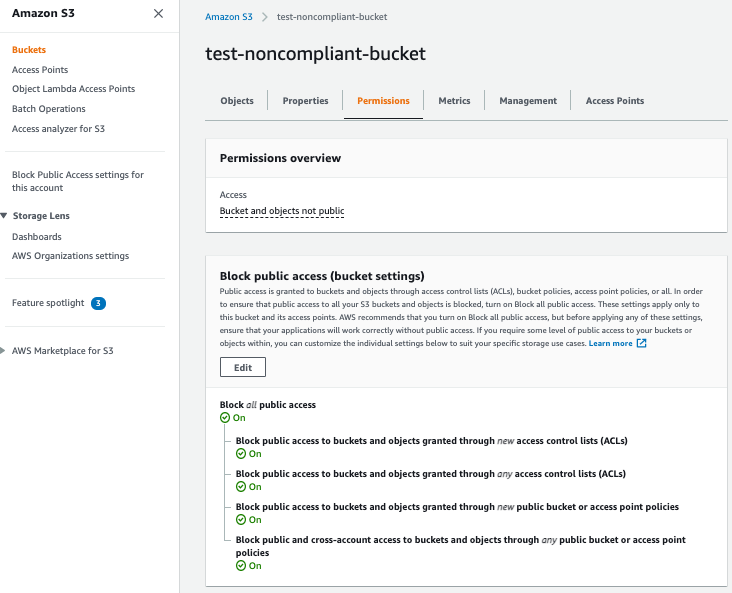Open the Properties tab

tap(305, 101)
